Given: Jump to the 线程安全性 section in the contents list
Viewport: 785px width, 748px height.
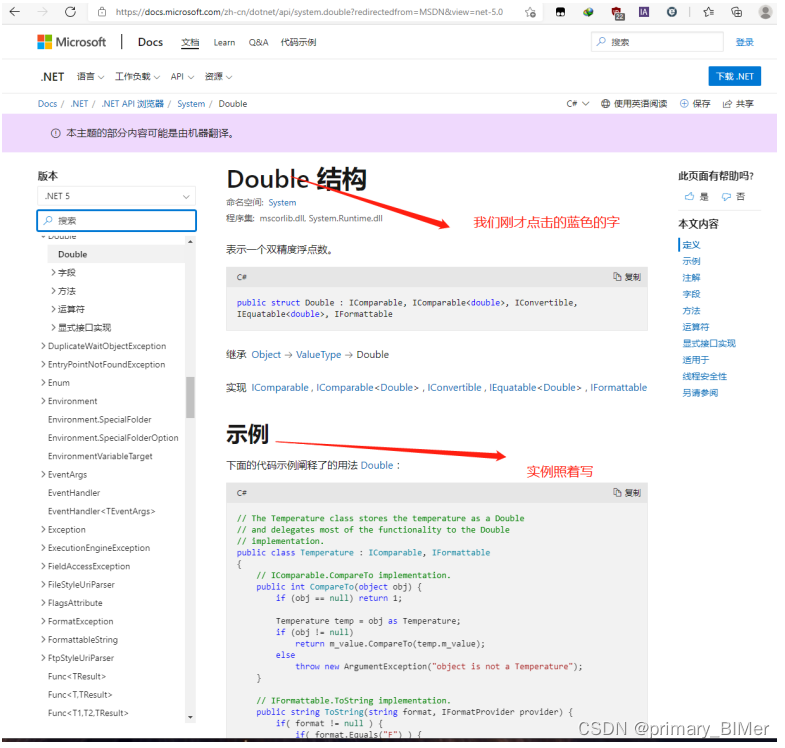Looking at the screenshot, I should click(x=704, y=377).
